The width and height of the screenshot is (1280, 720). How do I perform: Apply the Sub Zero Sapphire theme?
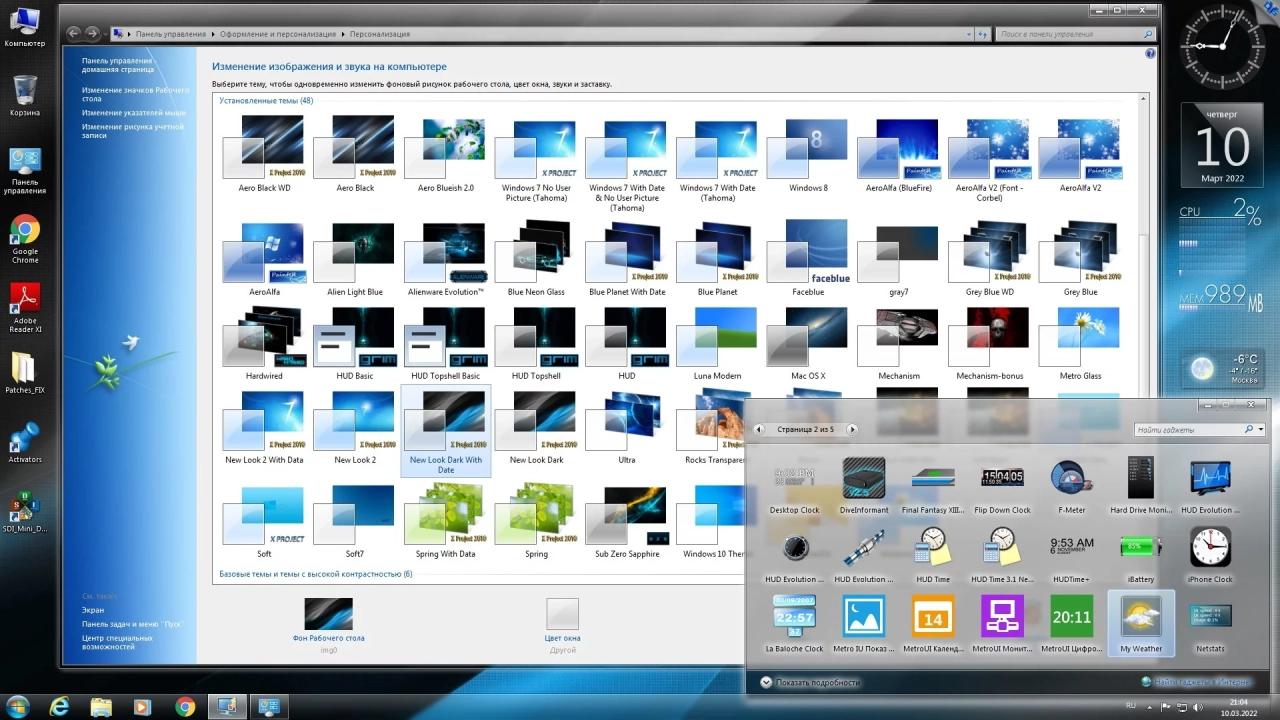tap(627, 521)
